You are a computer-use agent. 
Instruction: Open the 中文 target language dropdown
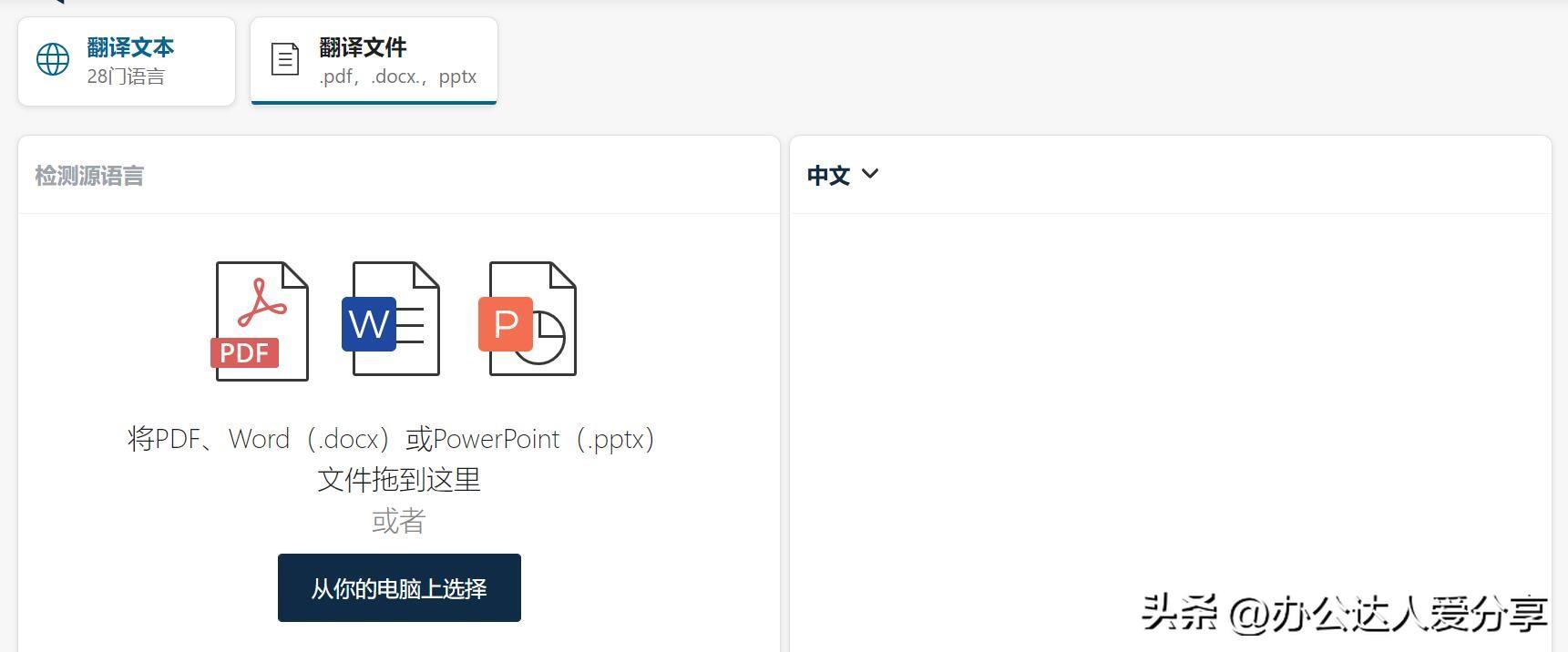(843, 175)
